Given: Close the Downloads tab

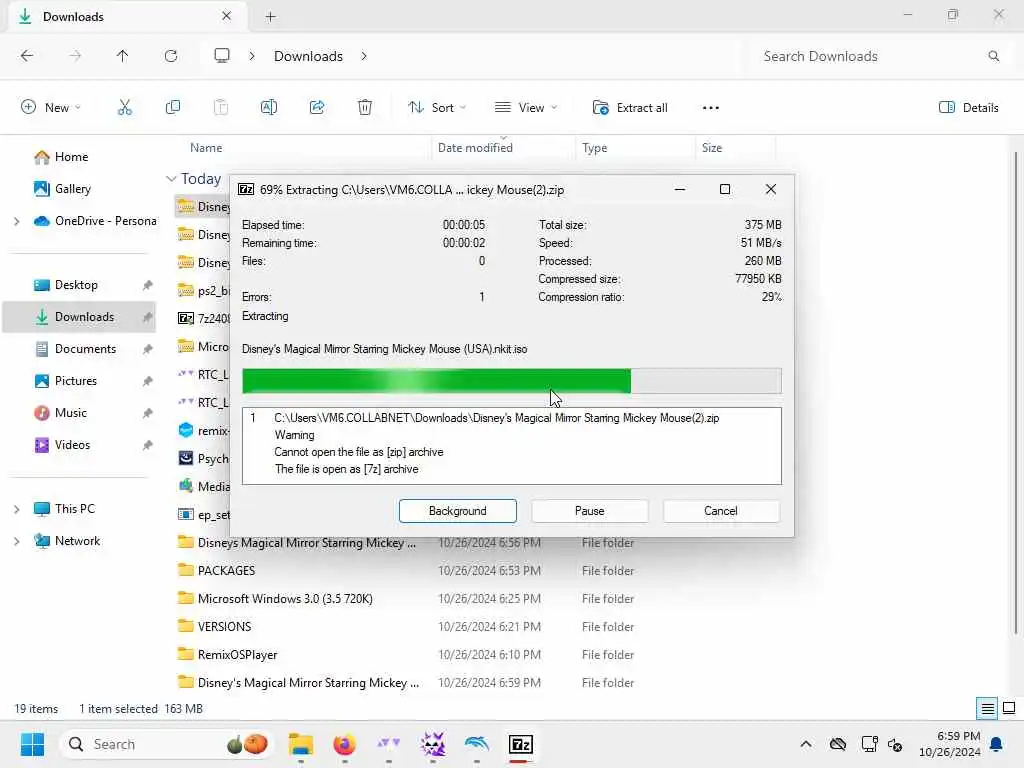Looking at the screenshot, I should (227, 16).
